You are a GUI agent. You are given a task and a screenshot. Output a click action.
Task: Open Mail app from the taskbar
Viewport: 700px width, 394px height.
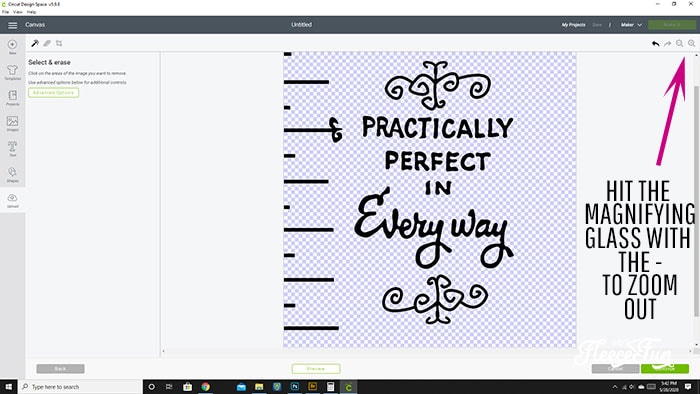click(x=241, y=386)
